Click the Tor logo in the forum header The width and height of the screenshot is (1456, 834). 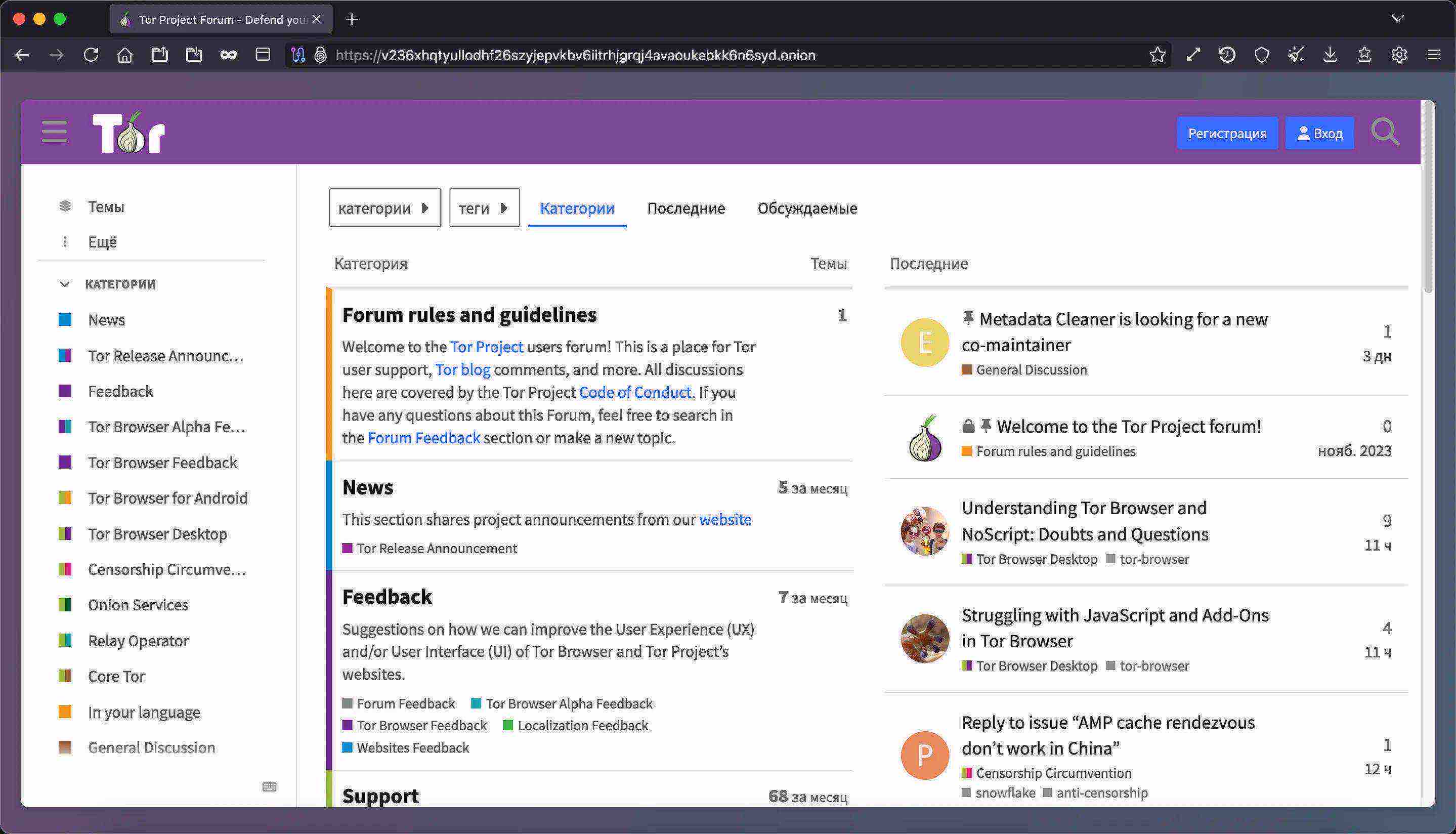pos(129,132)
